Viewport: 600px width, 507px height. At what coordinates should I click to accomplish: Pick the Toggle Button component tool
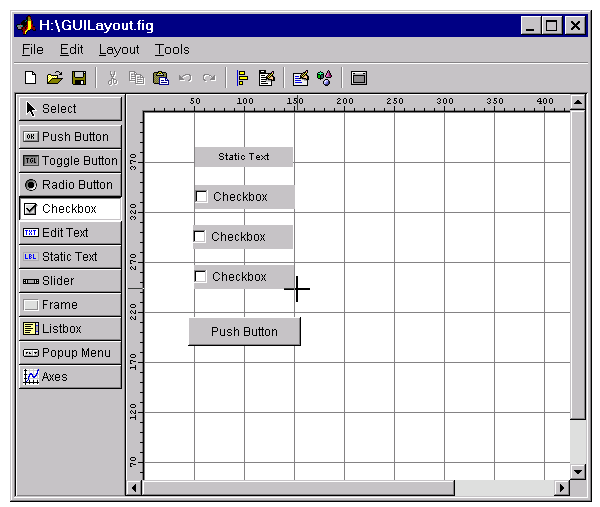tap(70, 161)
